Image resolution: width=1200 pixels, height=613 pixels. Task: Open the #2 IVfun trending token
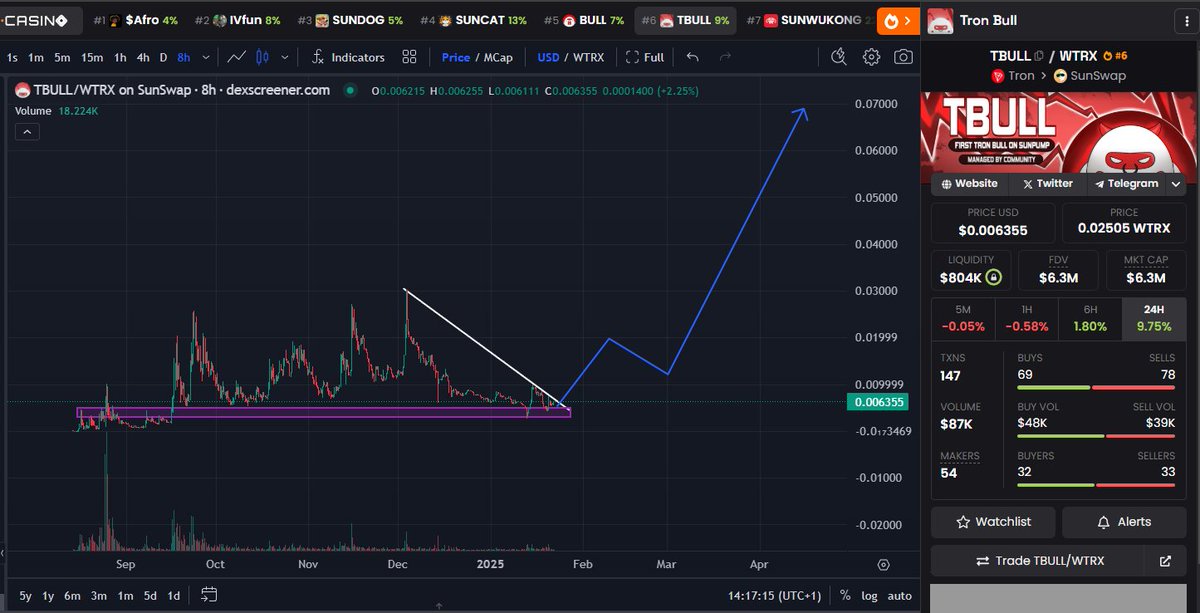[238, 20]
